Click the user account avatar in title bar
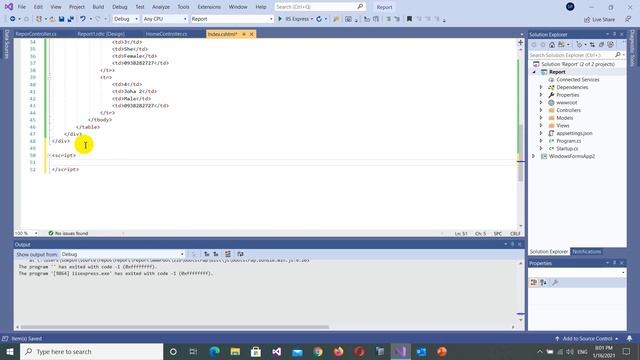Image resolution: width=640 pixels, height=360 pixels. (570, 7)
